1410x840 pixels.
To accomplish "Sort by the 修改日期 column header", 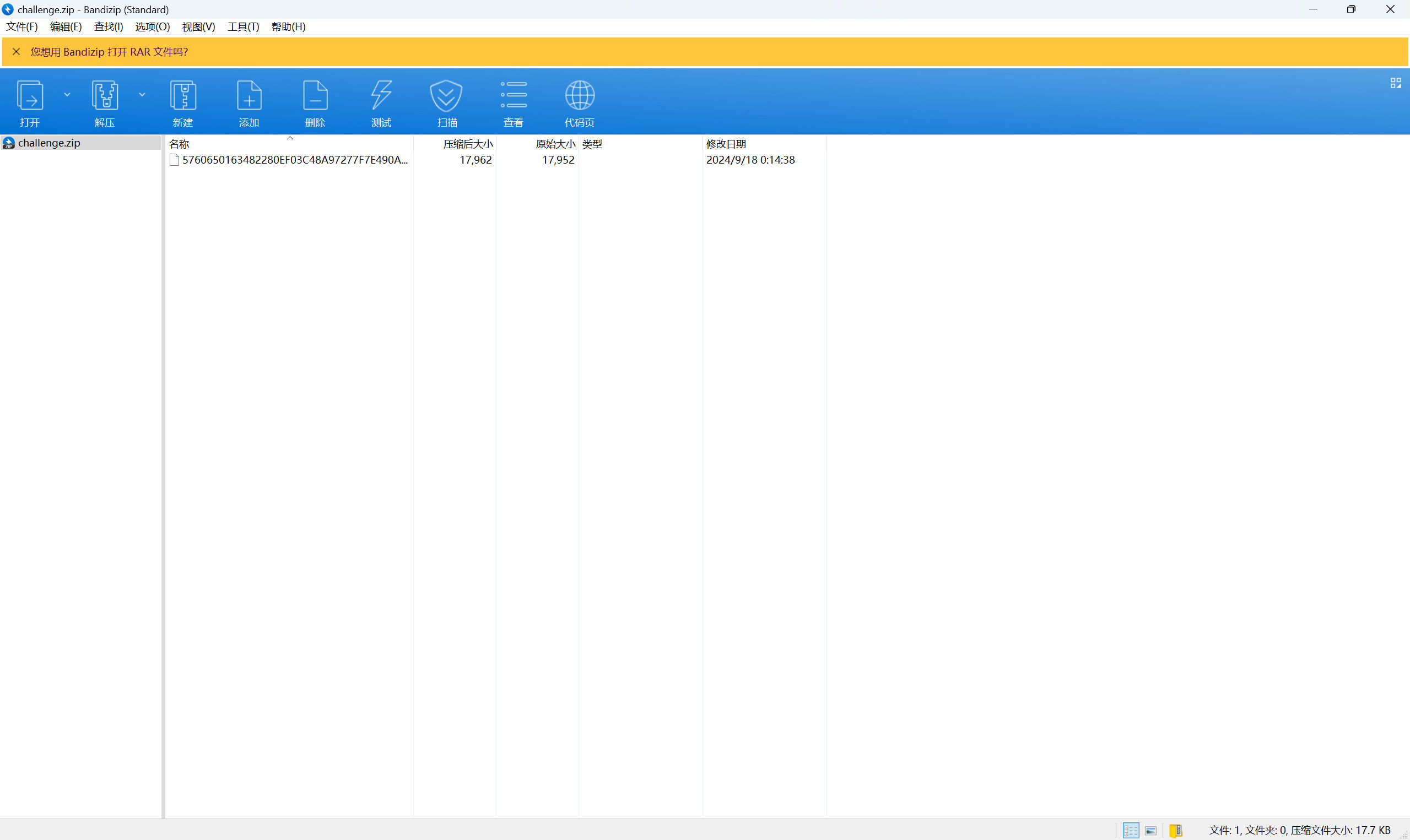I will tap(765, 144).
